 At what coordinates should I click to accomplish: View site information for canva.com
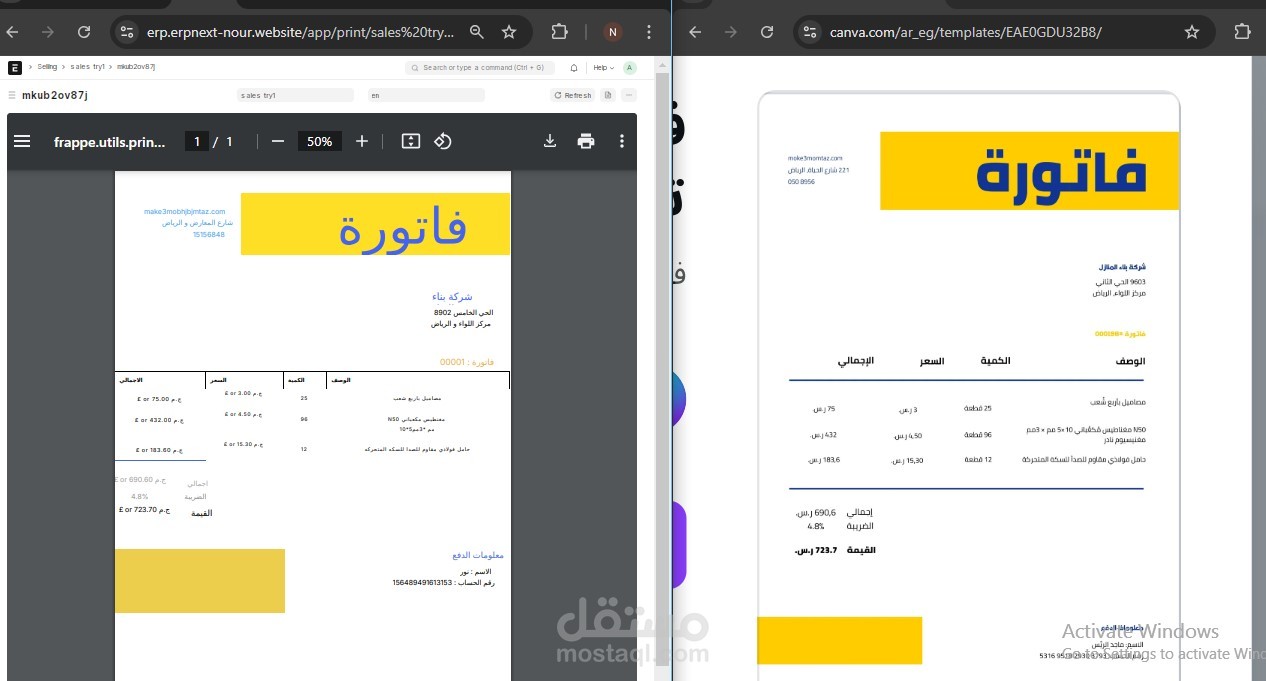[x=809, y=32]
